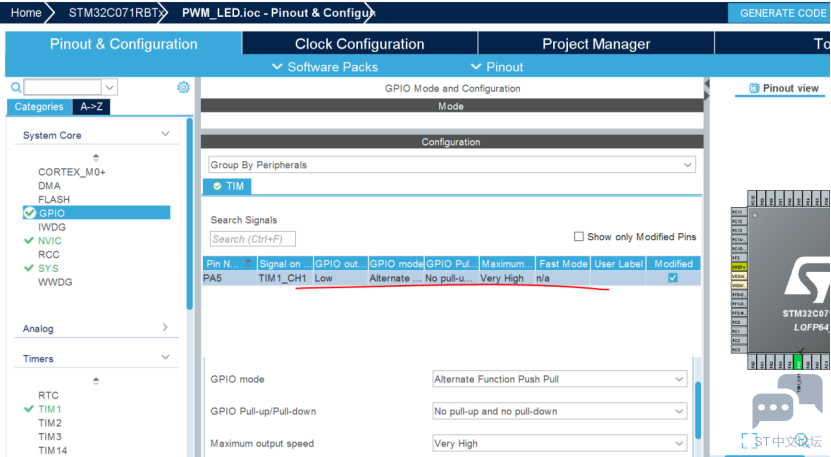The image size is (831, 457).
Task: Toggle the Modified checkbox for PA5
Action: [673, 278]
